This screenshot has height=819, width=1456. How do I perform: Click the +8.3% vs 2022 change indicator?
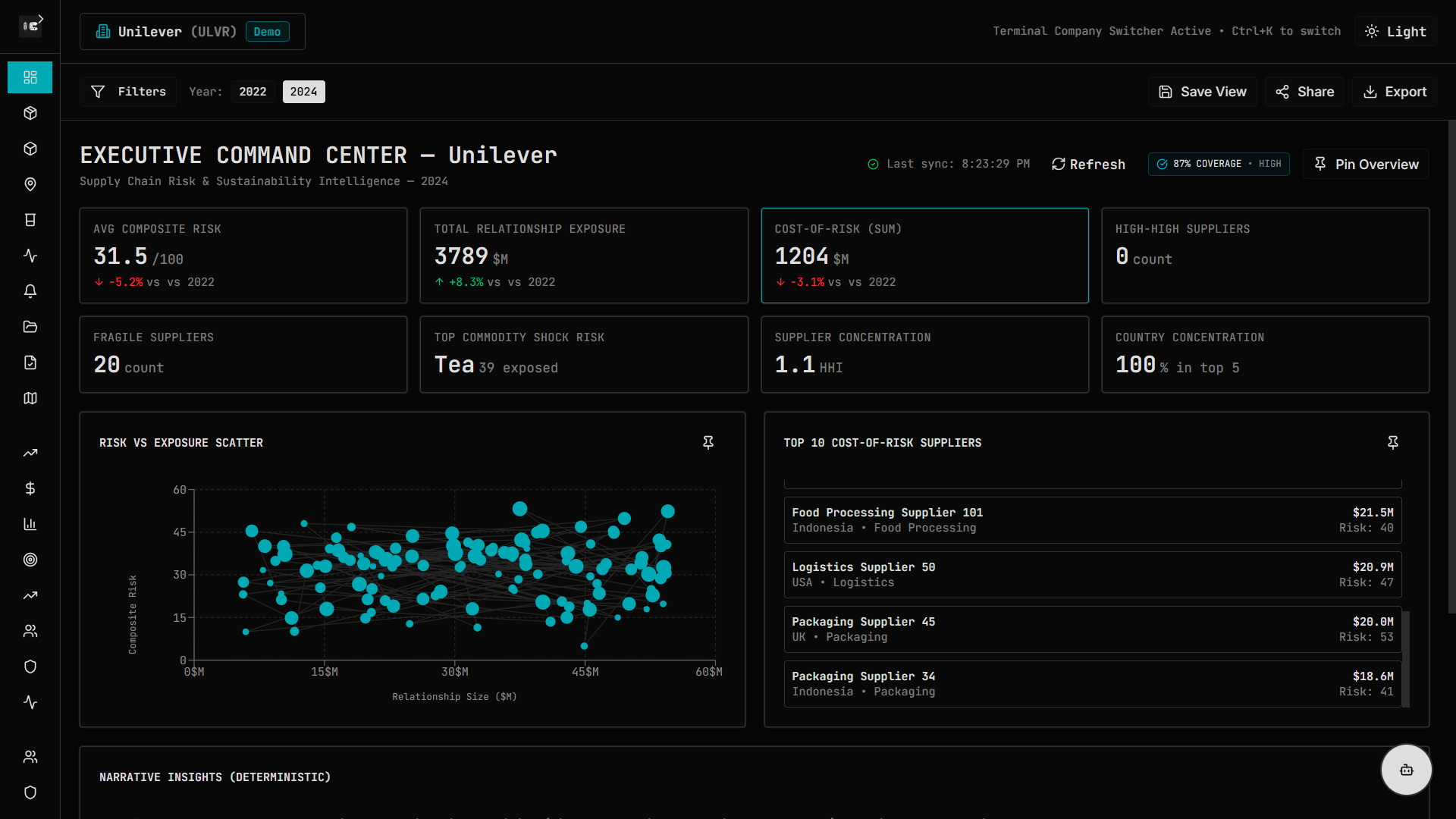pyautogui.click(x=494, y=282)
